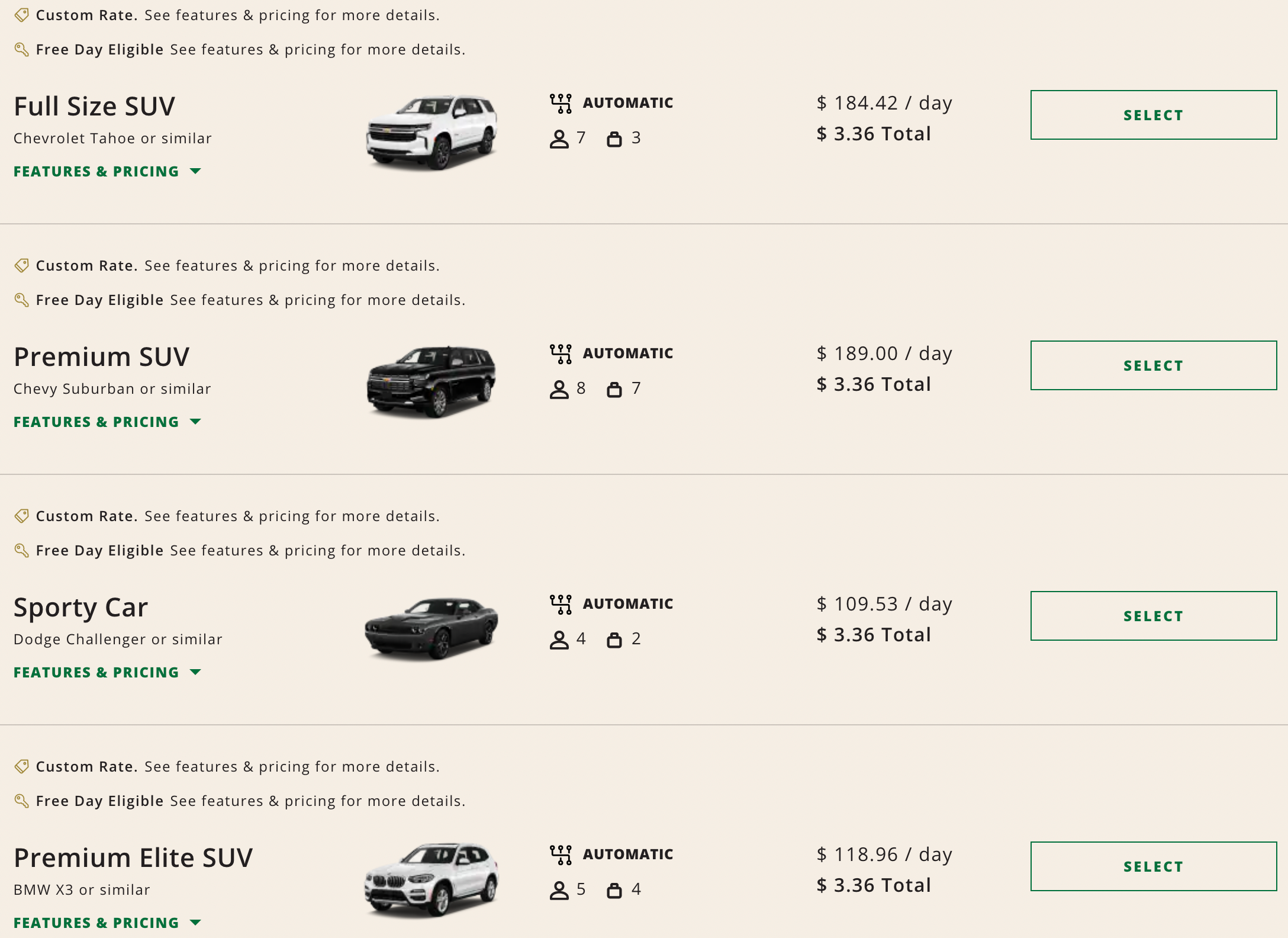Click the transmission icon for Full Size SUV
This screenshot has height=938, width=1288.
[561, 103]
